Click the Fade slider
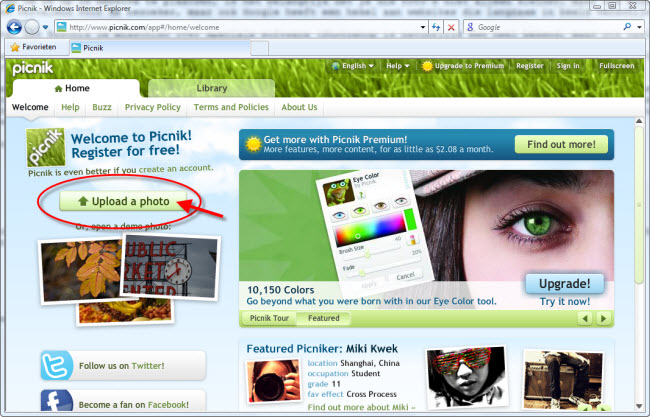The height and width of the screenshot is (417, 650). 381,267
